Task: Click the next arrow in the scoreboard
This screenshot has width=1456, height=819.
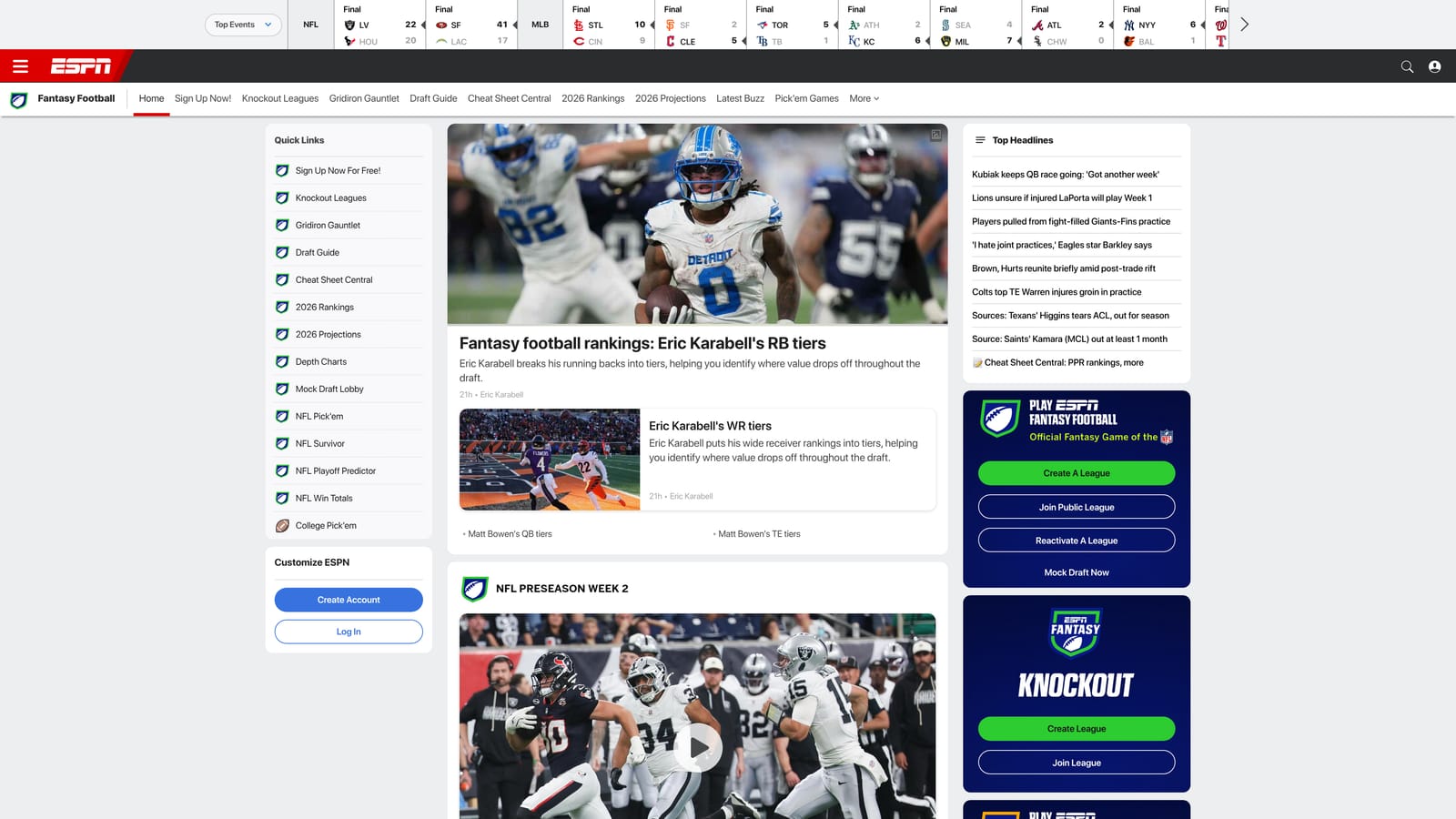Action: tap(1244, 25)
